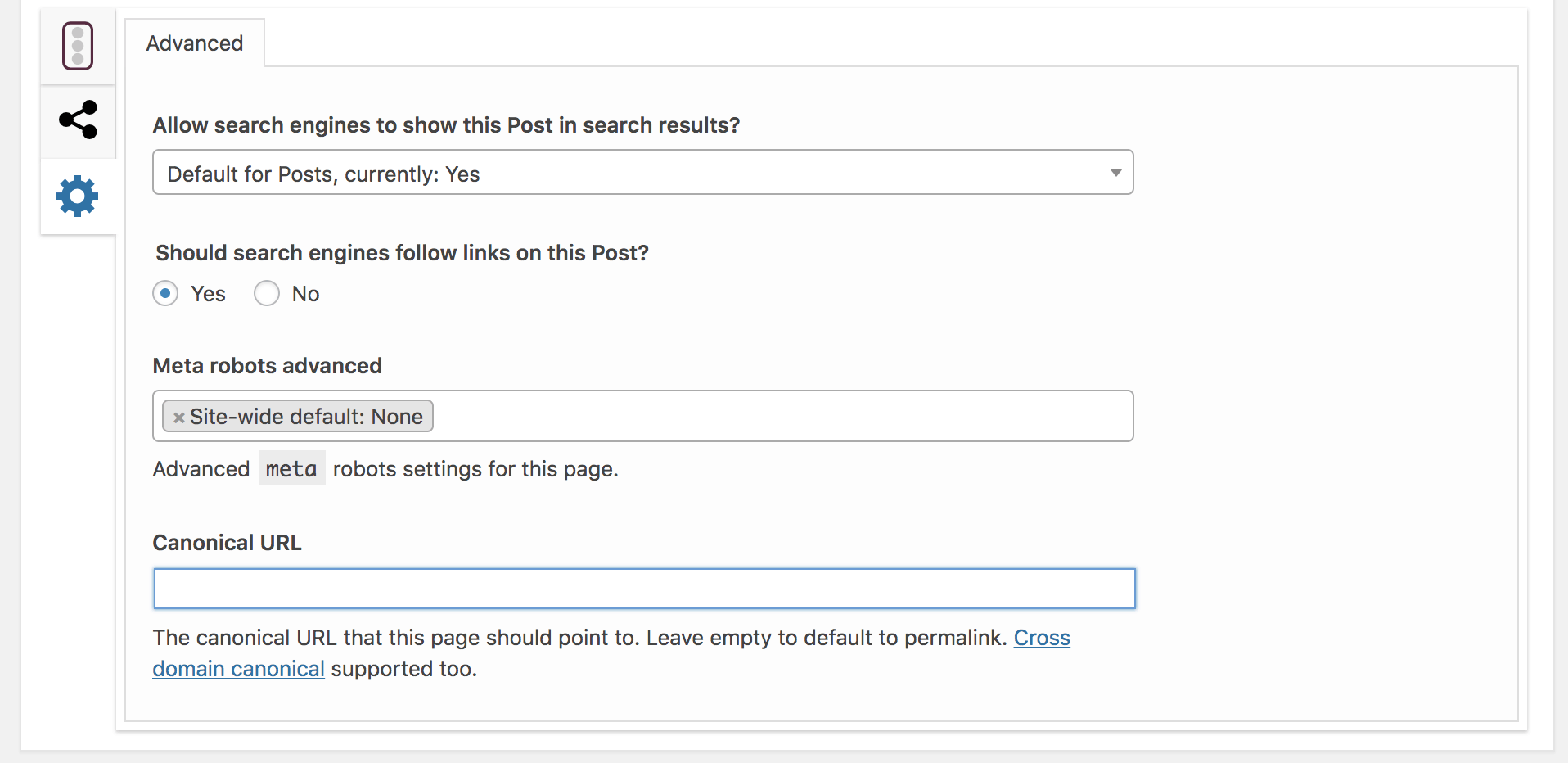Select Yes for following links
Viewport: 1568px width, 763px height.
coord(165,293)
